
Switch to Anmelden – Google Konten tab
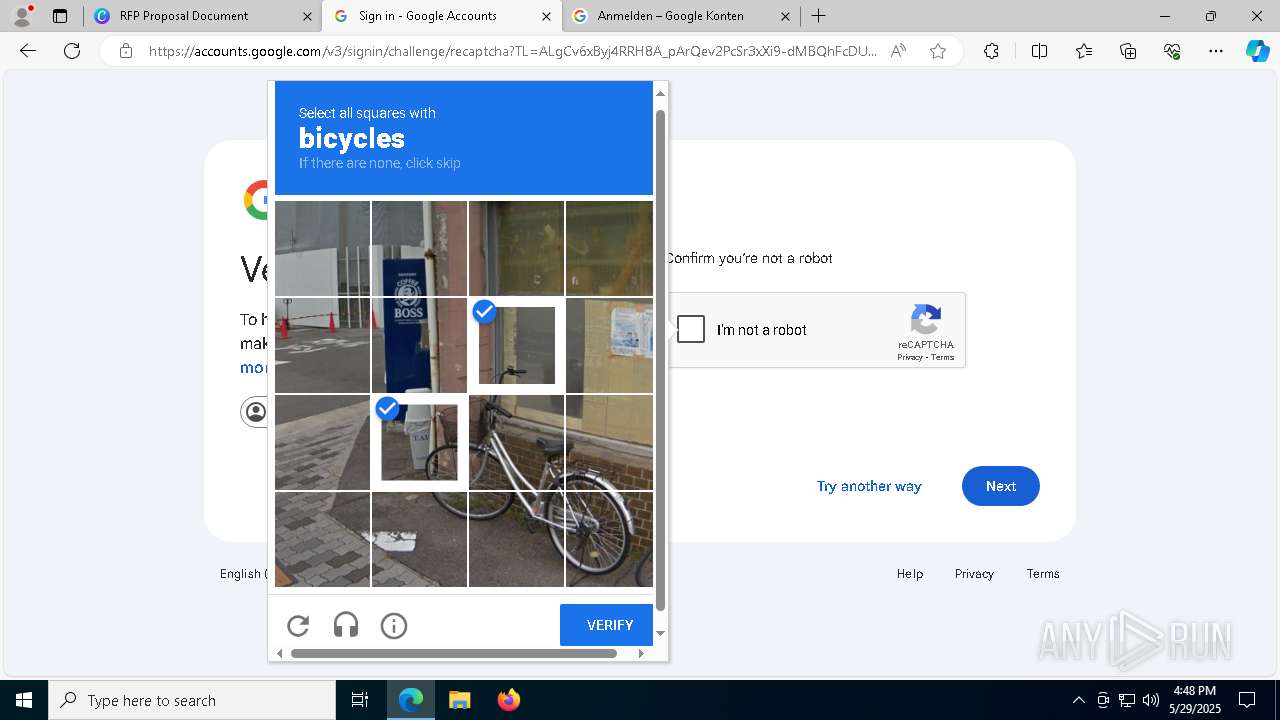[x=681, y=16]
